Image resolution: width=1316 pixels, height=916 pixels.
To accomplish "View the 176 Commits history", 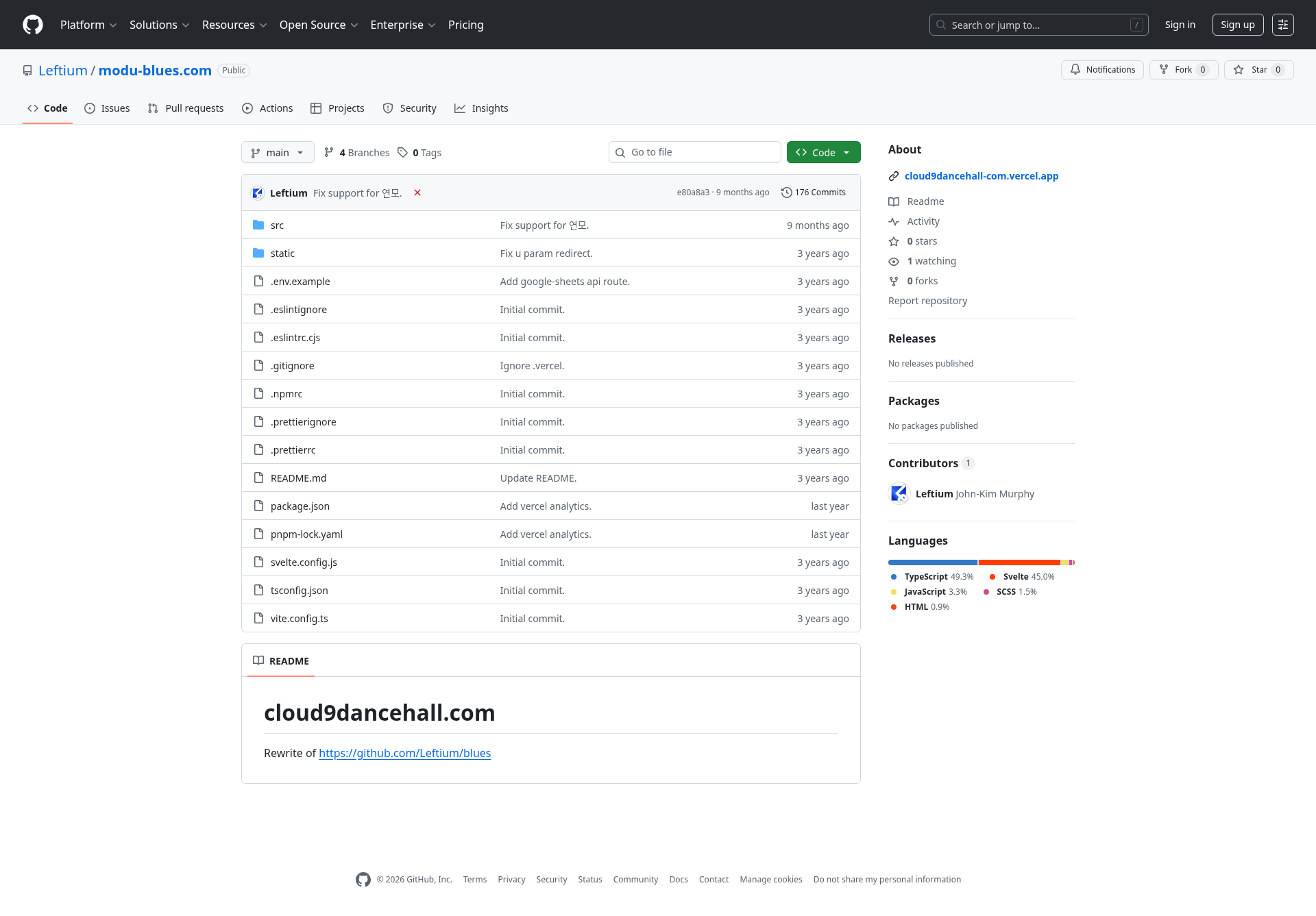I will (814, 193).
